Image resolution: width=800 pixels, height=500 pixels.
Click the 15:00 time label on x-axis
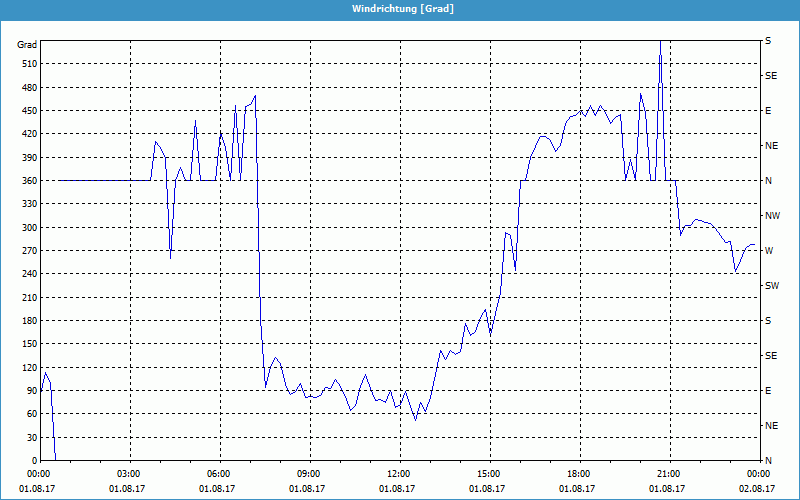(488, 473)
